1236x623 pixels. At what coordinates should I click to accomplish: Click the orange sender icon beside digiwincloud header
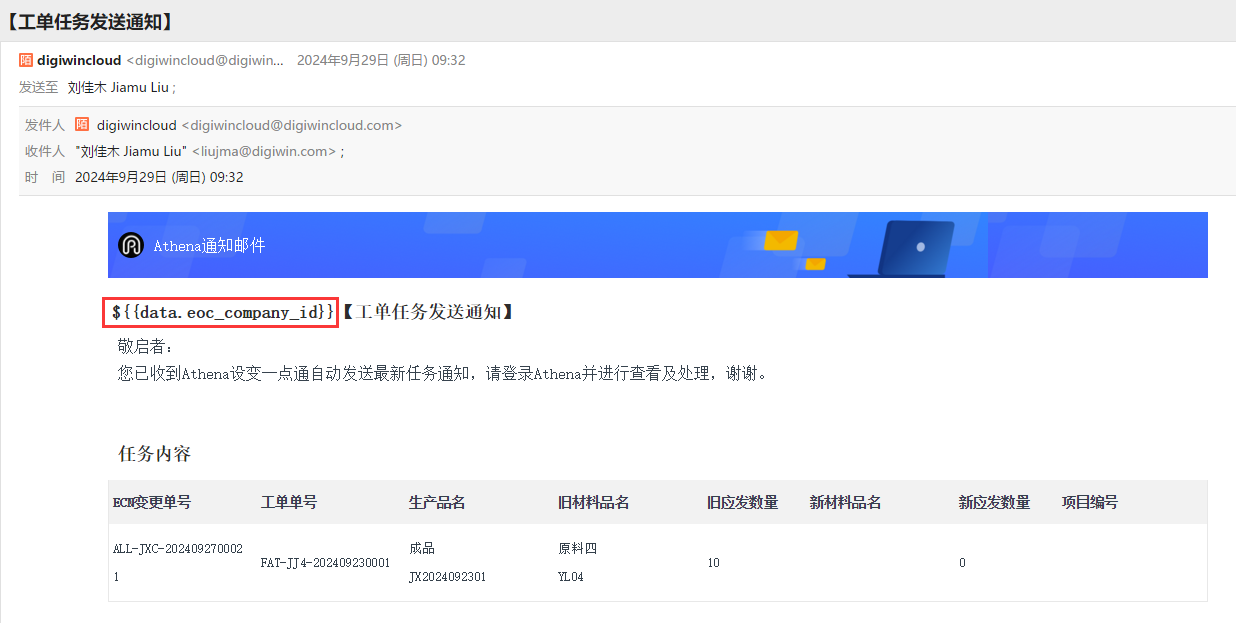pyautogui.click(x=26, y=60)
